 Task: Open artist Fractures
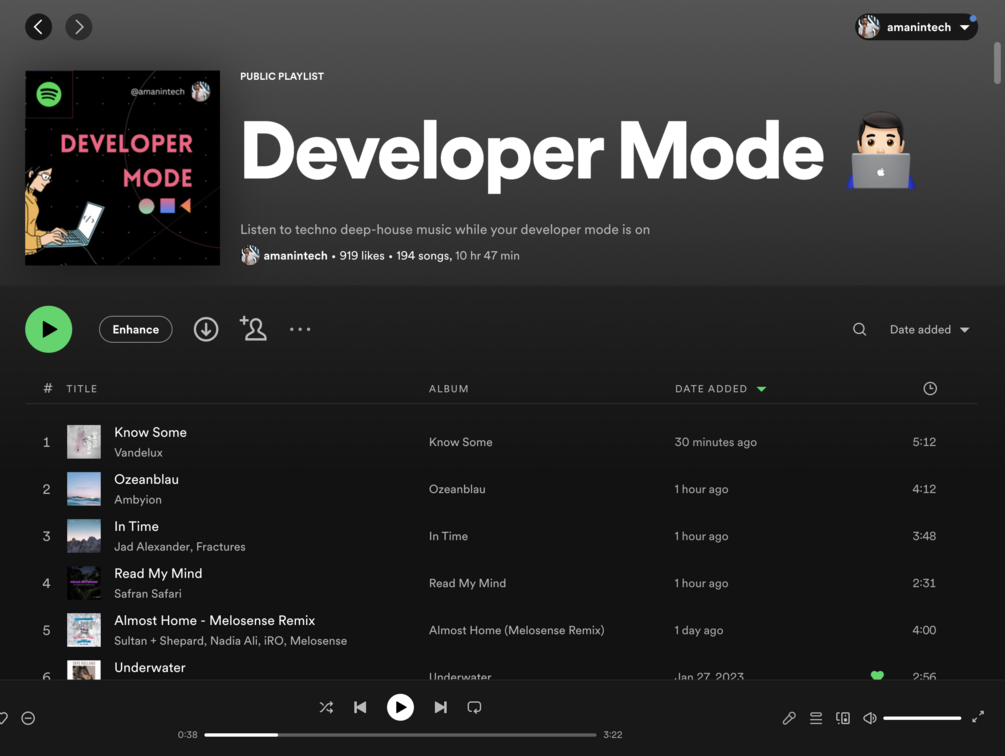click(220, 546)
